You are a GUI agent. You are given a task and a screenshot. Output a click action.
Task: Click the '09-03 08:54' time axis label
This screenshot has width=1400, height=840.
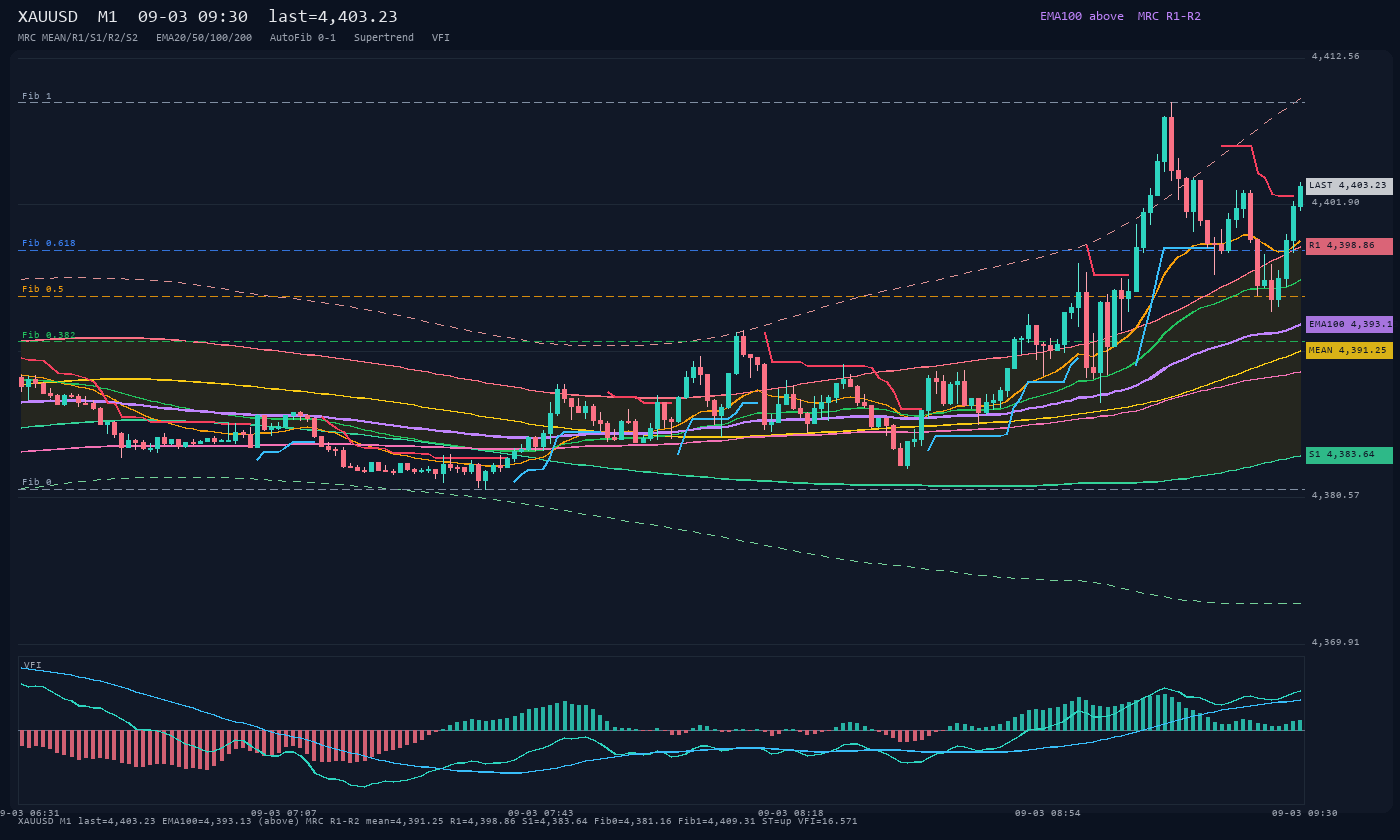point(1048,813)
